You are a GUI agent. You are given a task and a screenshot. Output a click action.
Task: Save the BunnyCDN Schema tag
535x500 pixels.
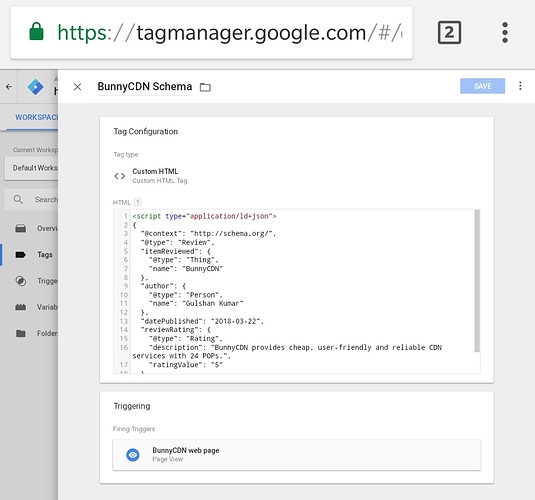click(x=482, y=86)
